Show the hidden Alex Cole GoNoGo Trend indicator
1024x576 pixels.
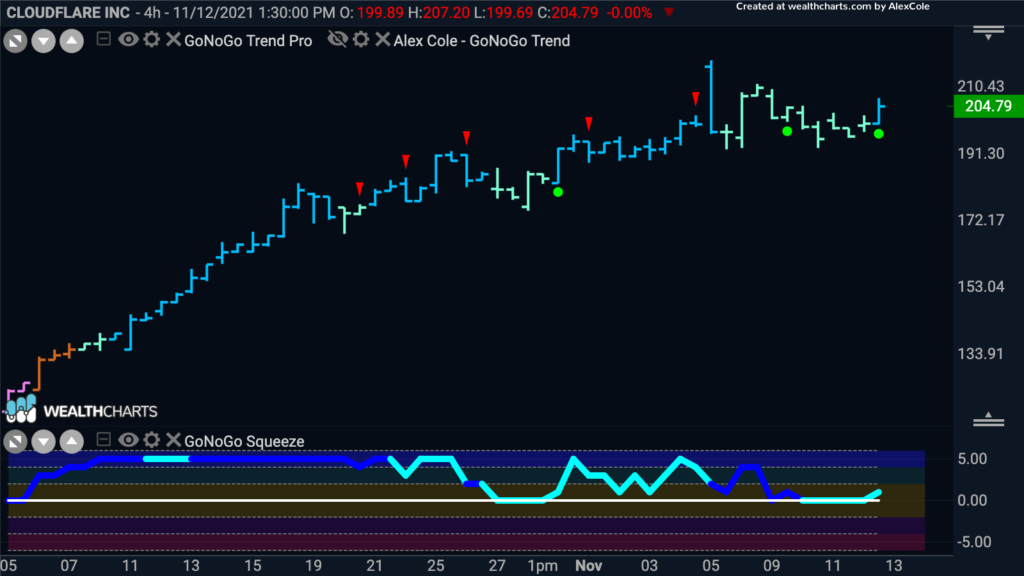[x=338, y=39]
